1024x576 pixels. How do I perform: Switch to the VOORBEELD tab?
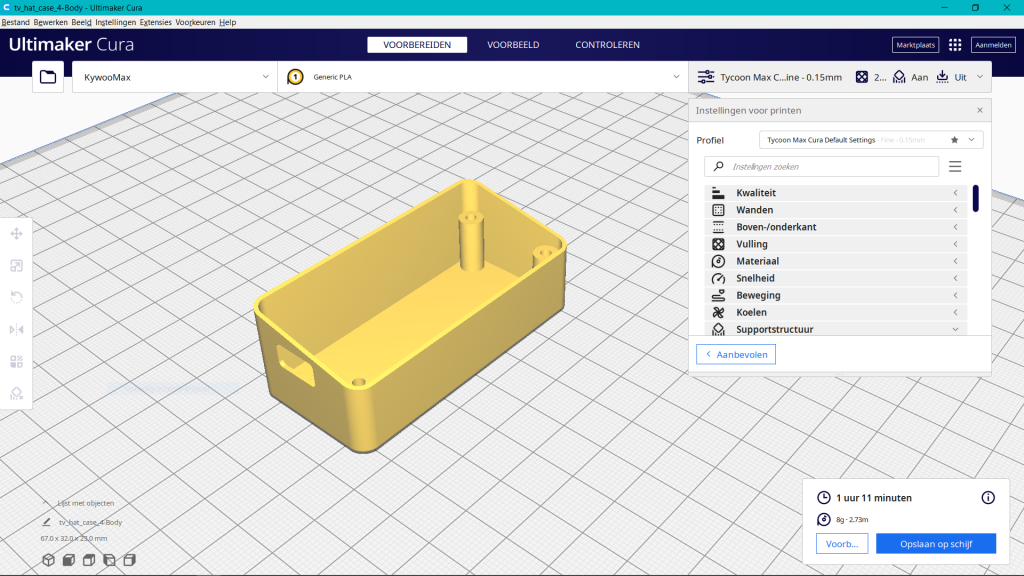tap(513, 45)
